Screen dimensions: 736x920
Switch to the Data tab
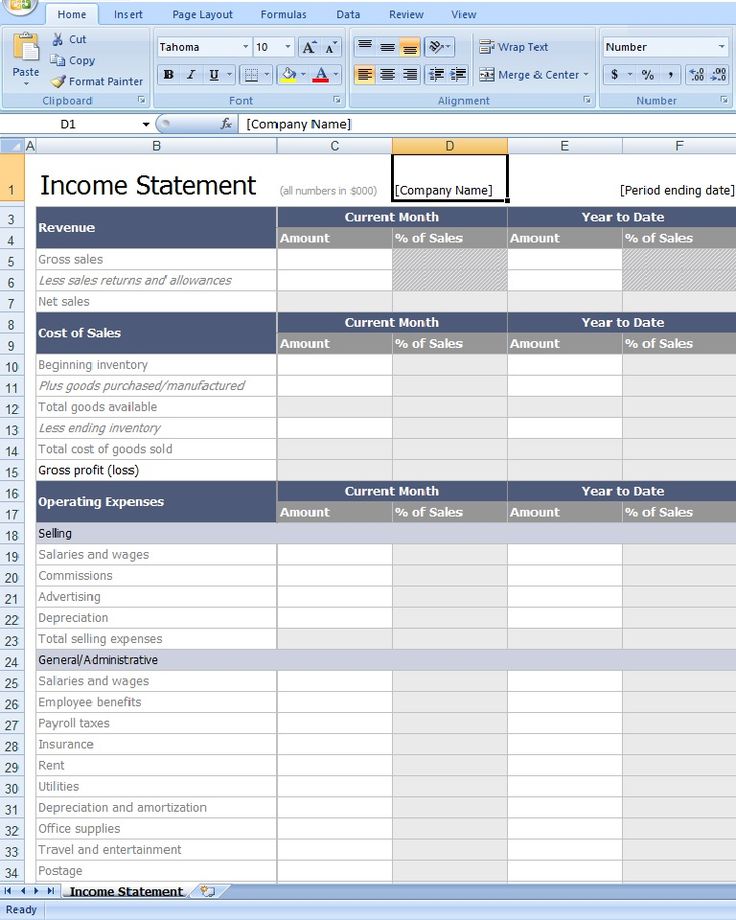point(348,14)
